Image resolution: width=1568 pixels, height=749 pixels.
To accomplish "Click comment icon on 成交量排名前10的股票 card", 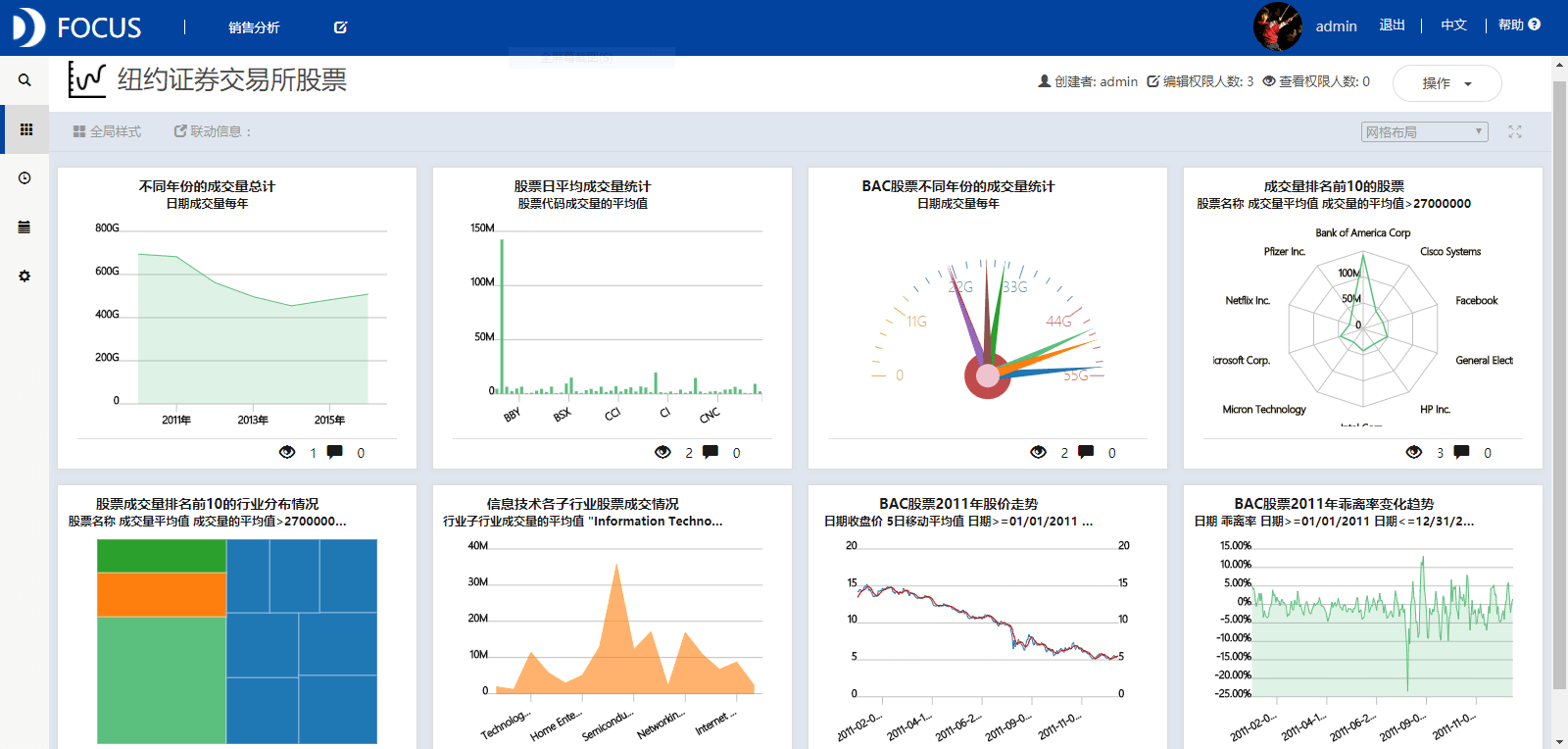I will (1461, 452).
